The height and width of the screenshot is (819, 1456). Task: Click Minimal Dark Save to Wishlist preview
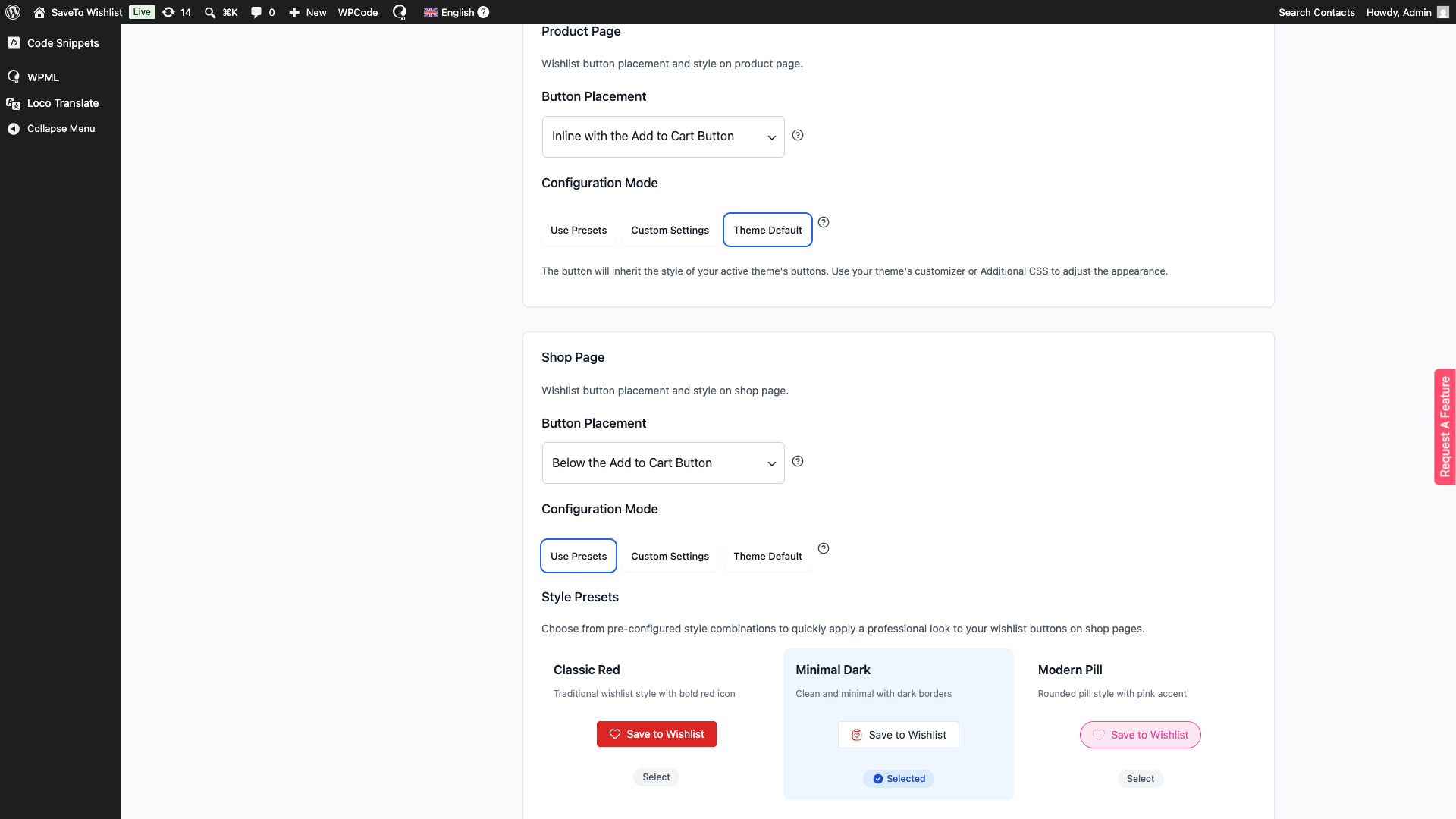tap(898, 735)
